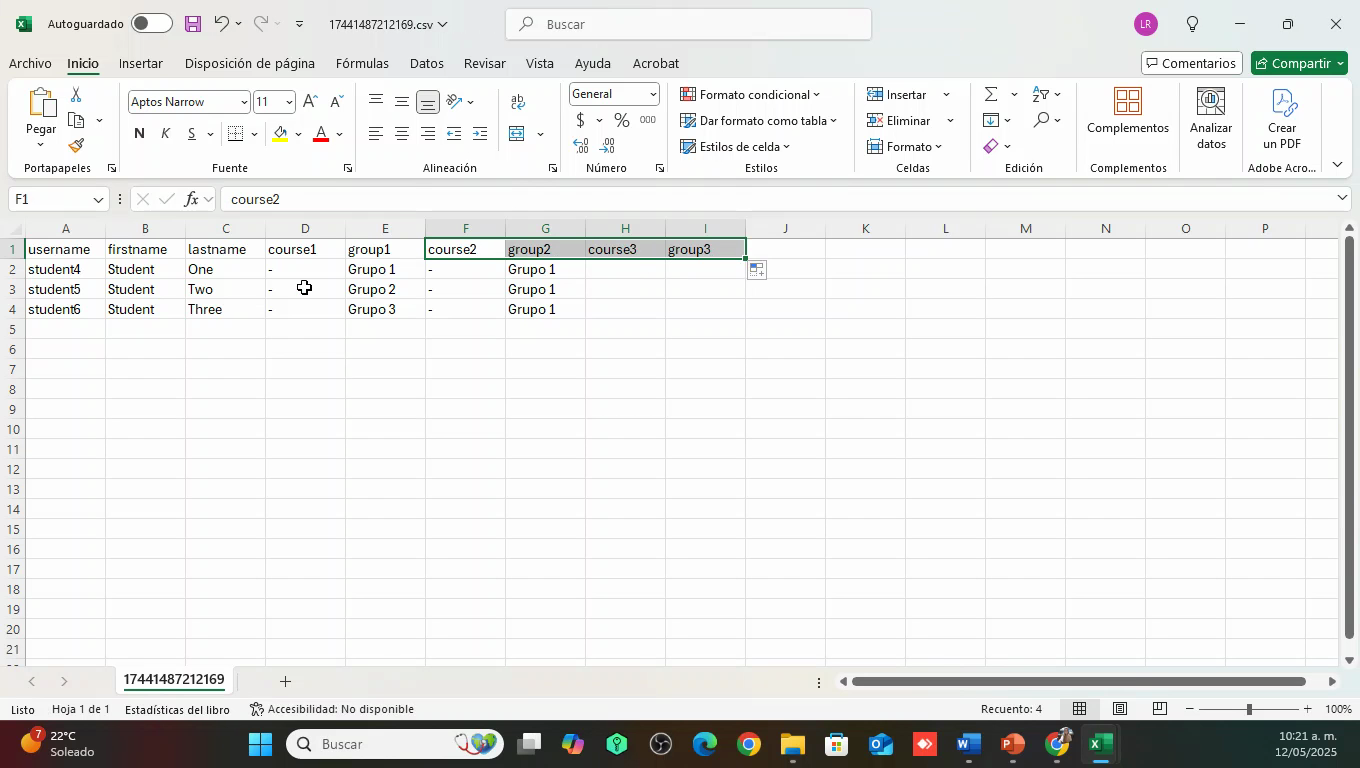Add a new sheet with plus button
Screen dimensions: 1360x768
click(x=285, y=681)
